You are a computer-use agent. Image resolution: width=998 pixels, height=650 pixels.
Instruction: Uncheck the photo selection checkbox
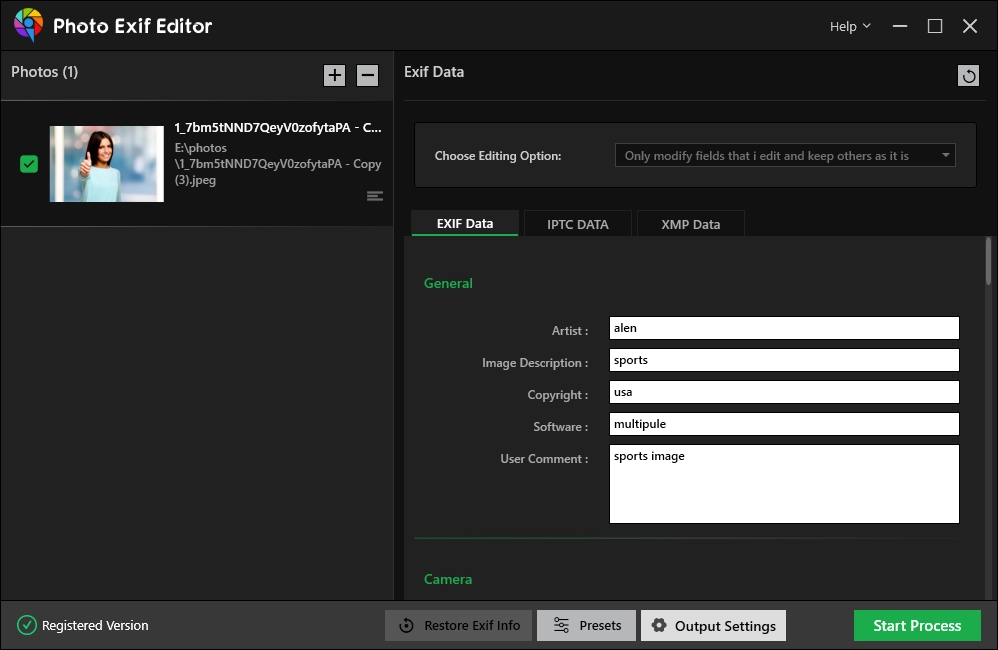(29, 164)
